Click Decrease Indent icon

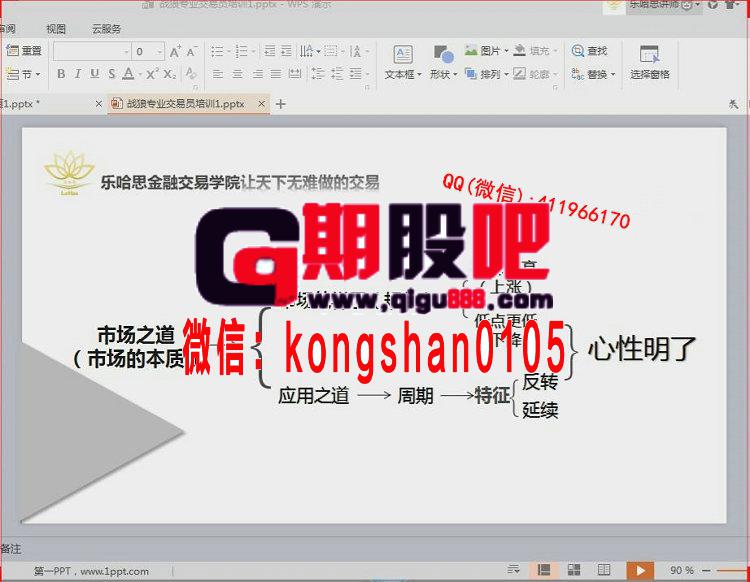[270, 51]
